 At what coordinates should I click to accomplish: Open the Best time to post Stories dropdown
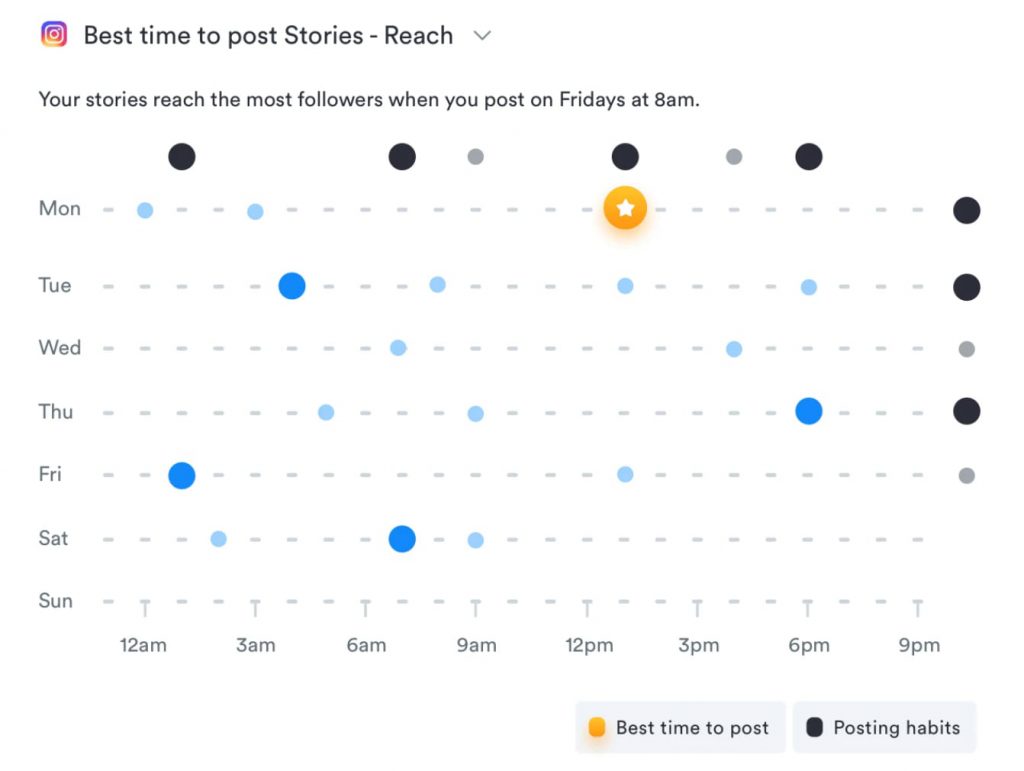[x=482, y=36]
